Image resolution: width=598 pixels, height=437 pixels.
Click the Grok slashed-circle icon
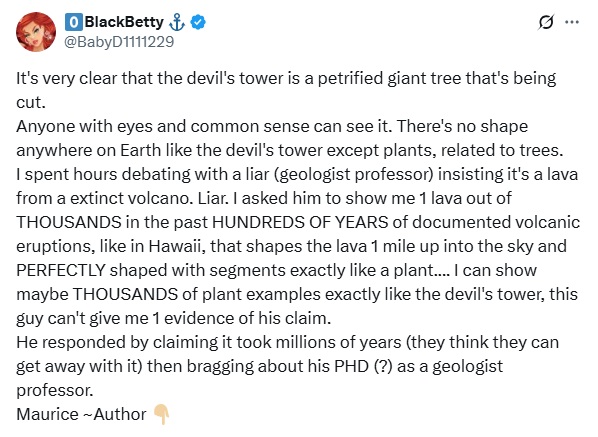(x=545, y=22)
